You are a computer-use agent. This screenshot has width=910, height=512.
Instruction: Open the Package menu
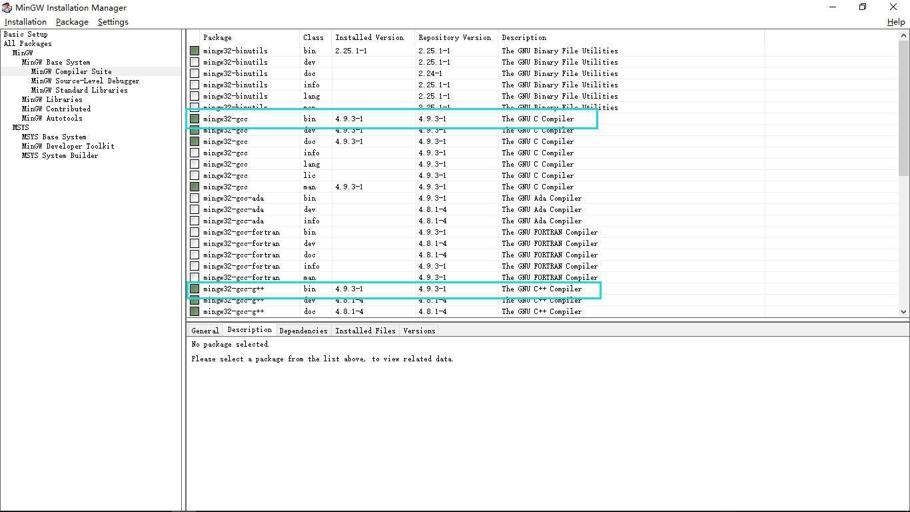coord(72,21)
